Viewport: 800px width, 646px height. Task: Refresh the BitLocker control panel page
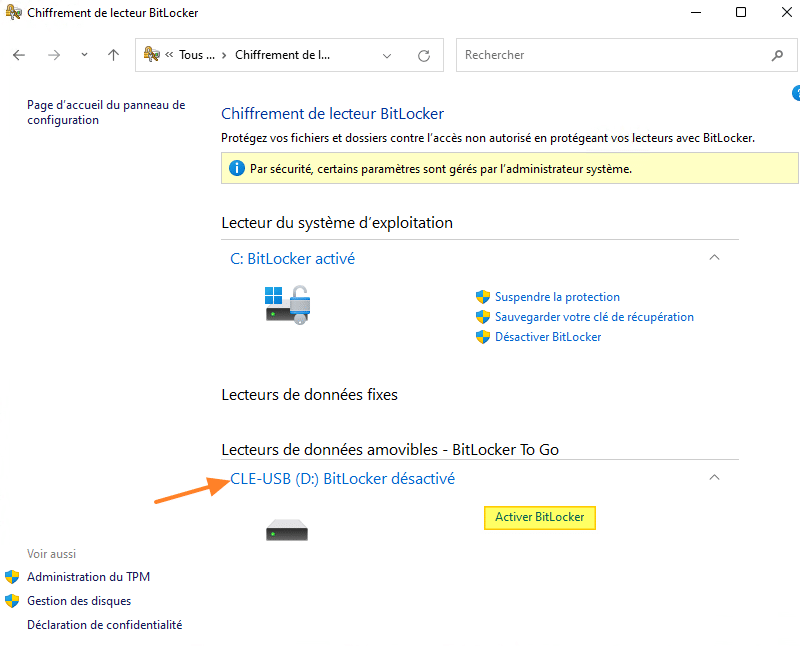(x=423, y=56)
